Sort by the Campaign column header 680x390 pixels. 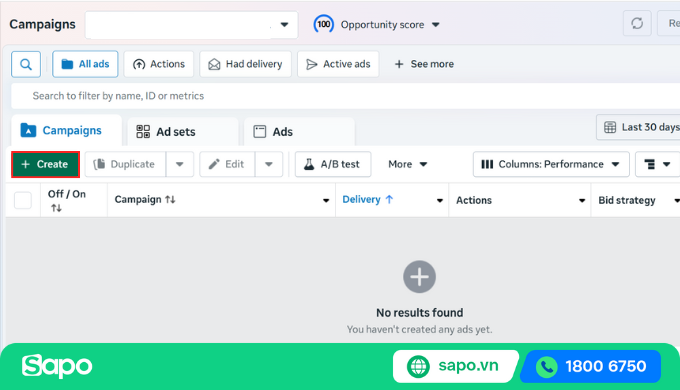145,200
